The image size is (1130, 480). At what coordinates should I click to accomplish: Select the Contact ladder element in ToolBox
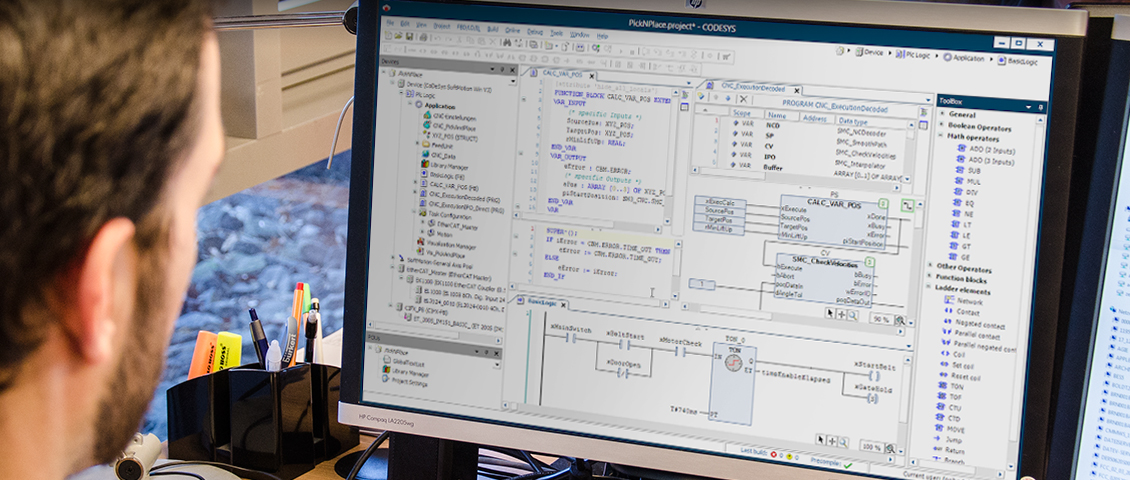(961, 313)
